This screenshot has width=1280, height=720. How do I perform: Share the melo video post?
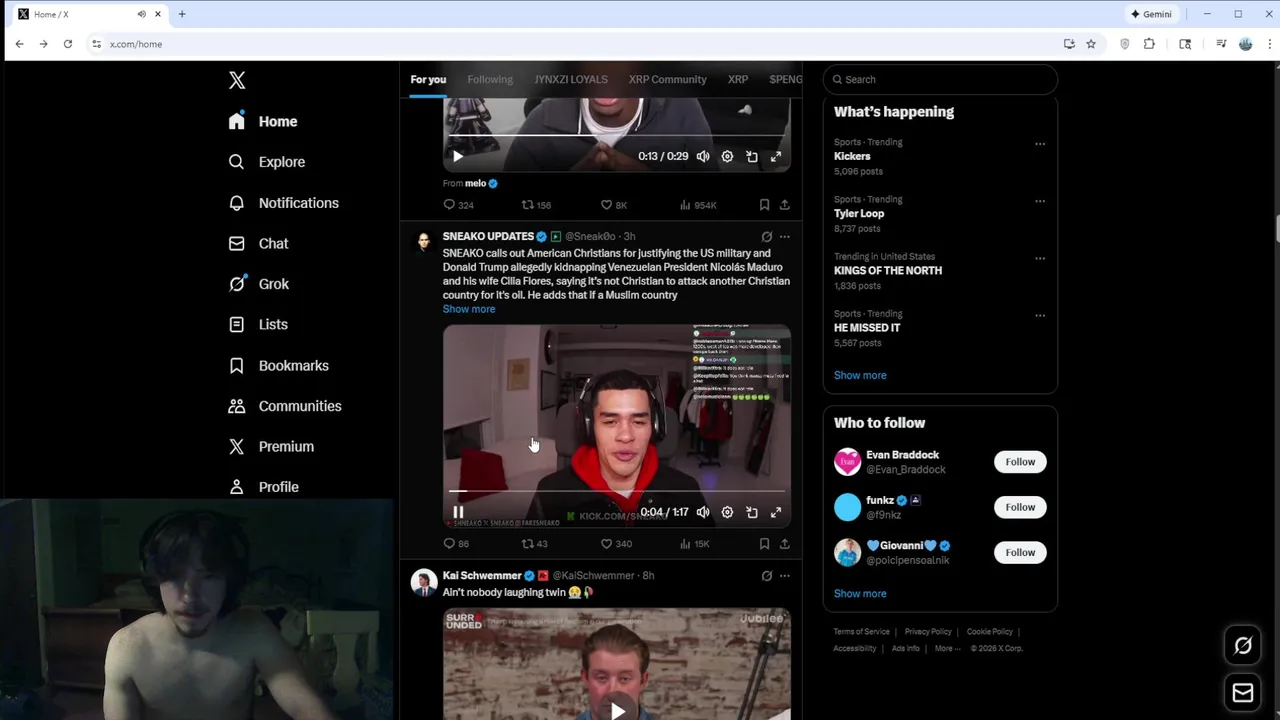coord(784,205)
